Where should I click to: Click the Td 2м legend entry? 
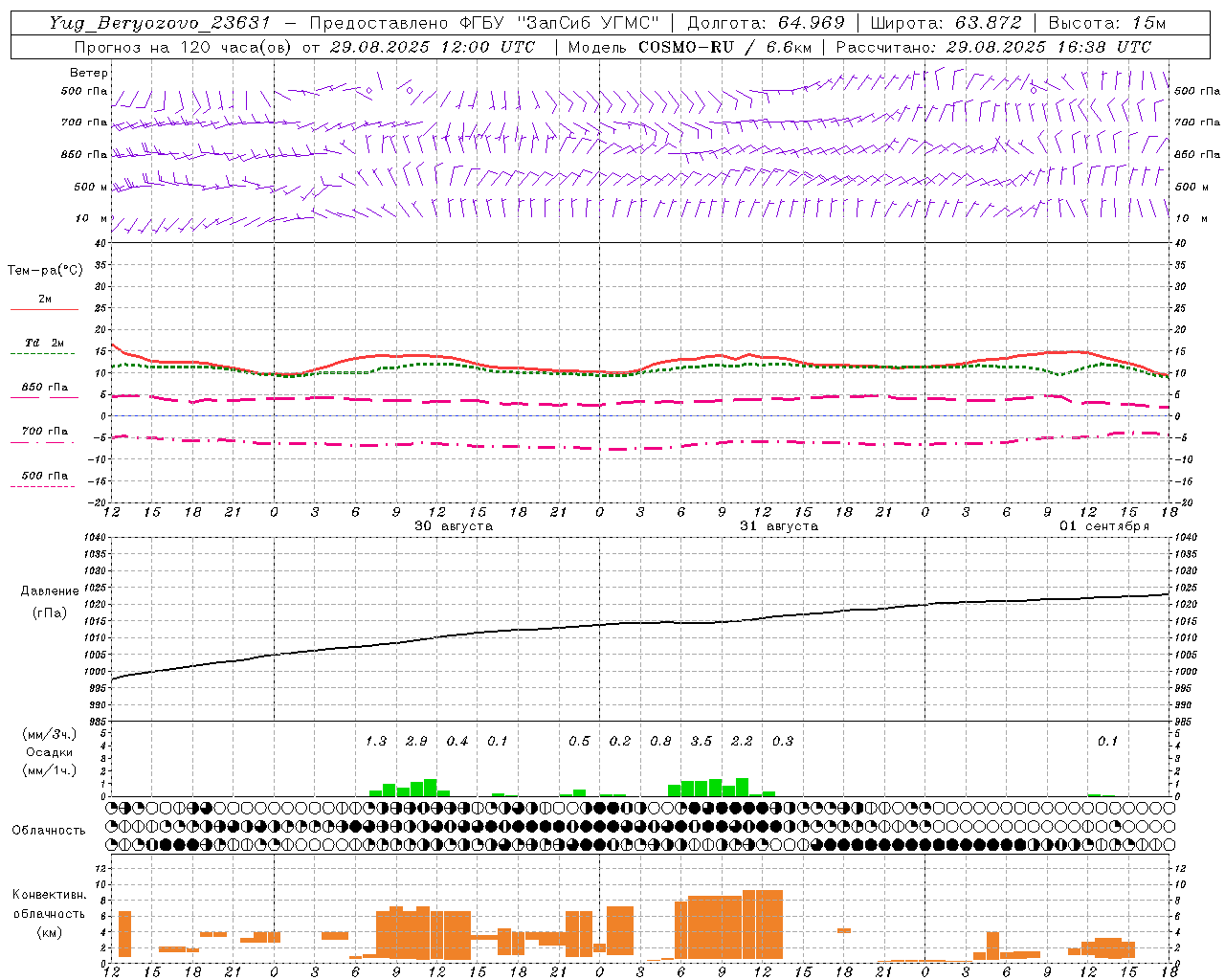pos(44,343)
